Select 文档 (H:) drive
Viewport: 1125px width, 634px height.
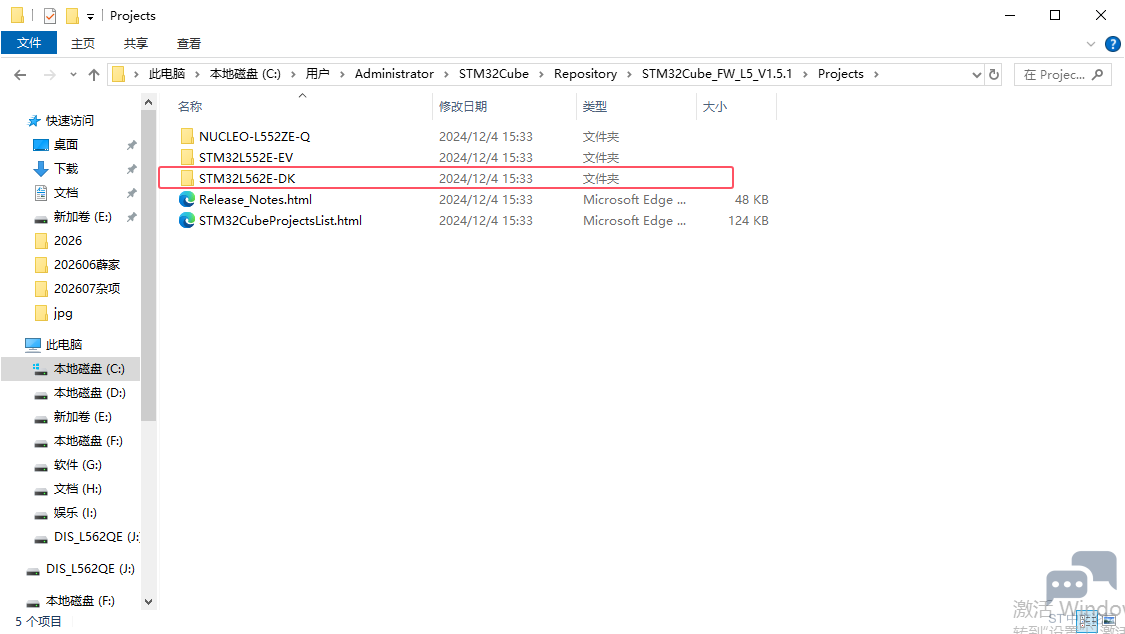click(x=77, y=489)
